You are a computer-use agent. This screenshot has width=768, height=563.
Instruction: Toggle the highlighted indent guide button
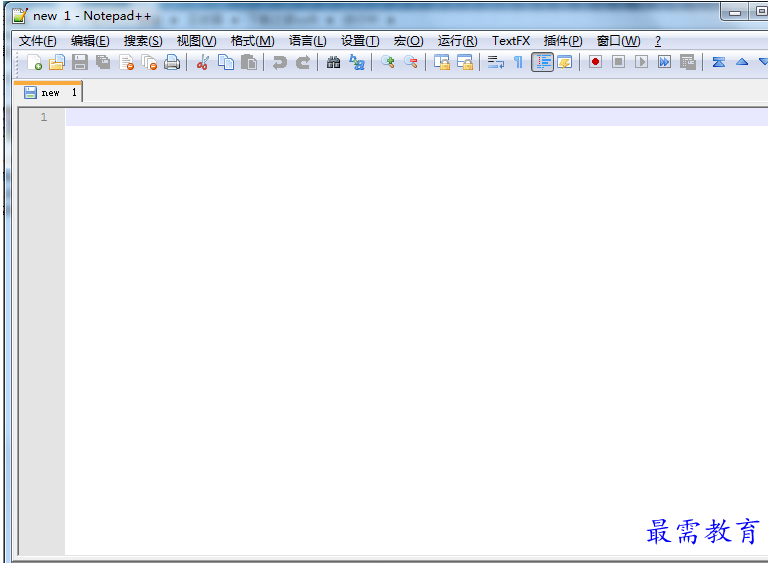click(x=542, y=62)
